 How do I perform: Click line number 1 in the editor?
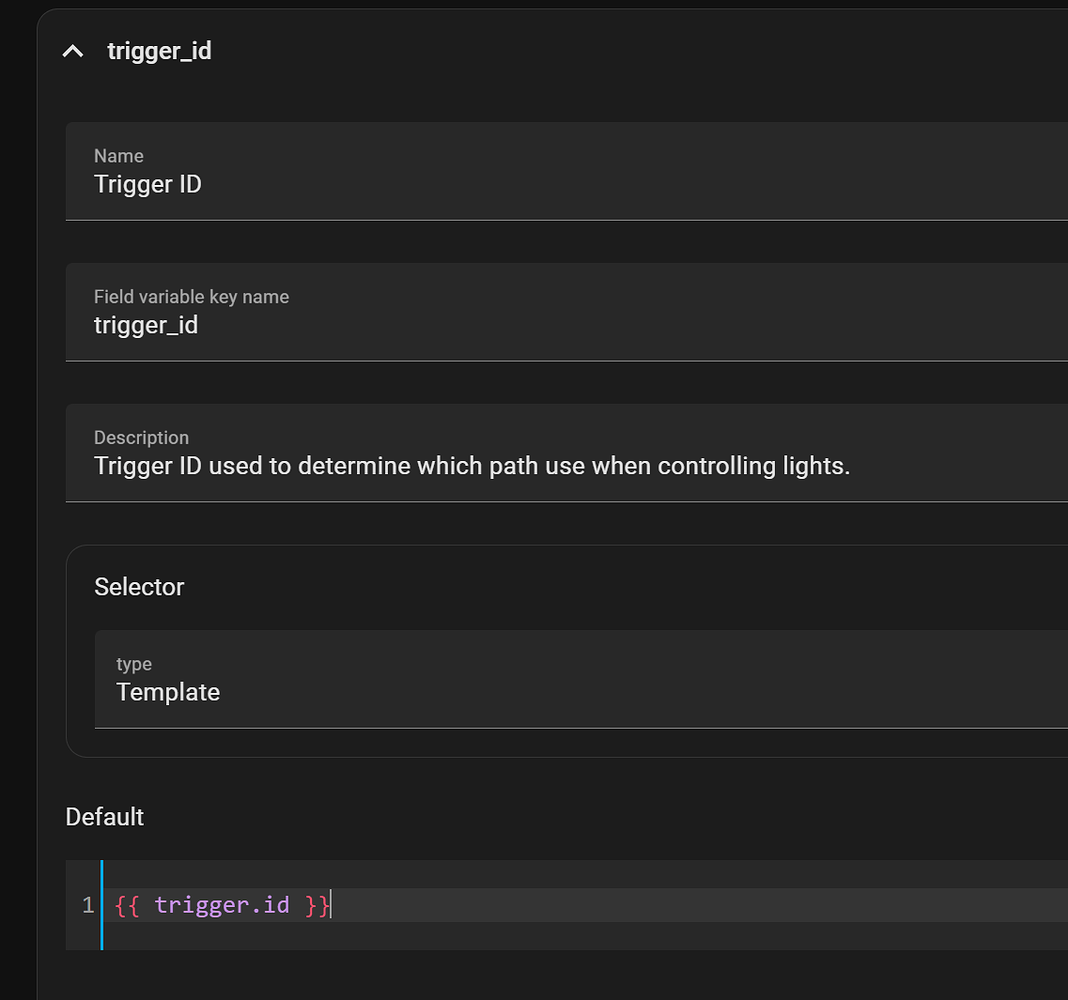tap(87, 904)
